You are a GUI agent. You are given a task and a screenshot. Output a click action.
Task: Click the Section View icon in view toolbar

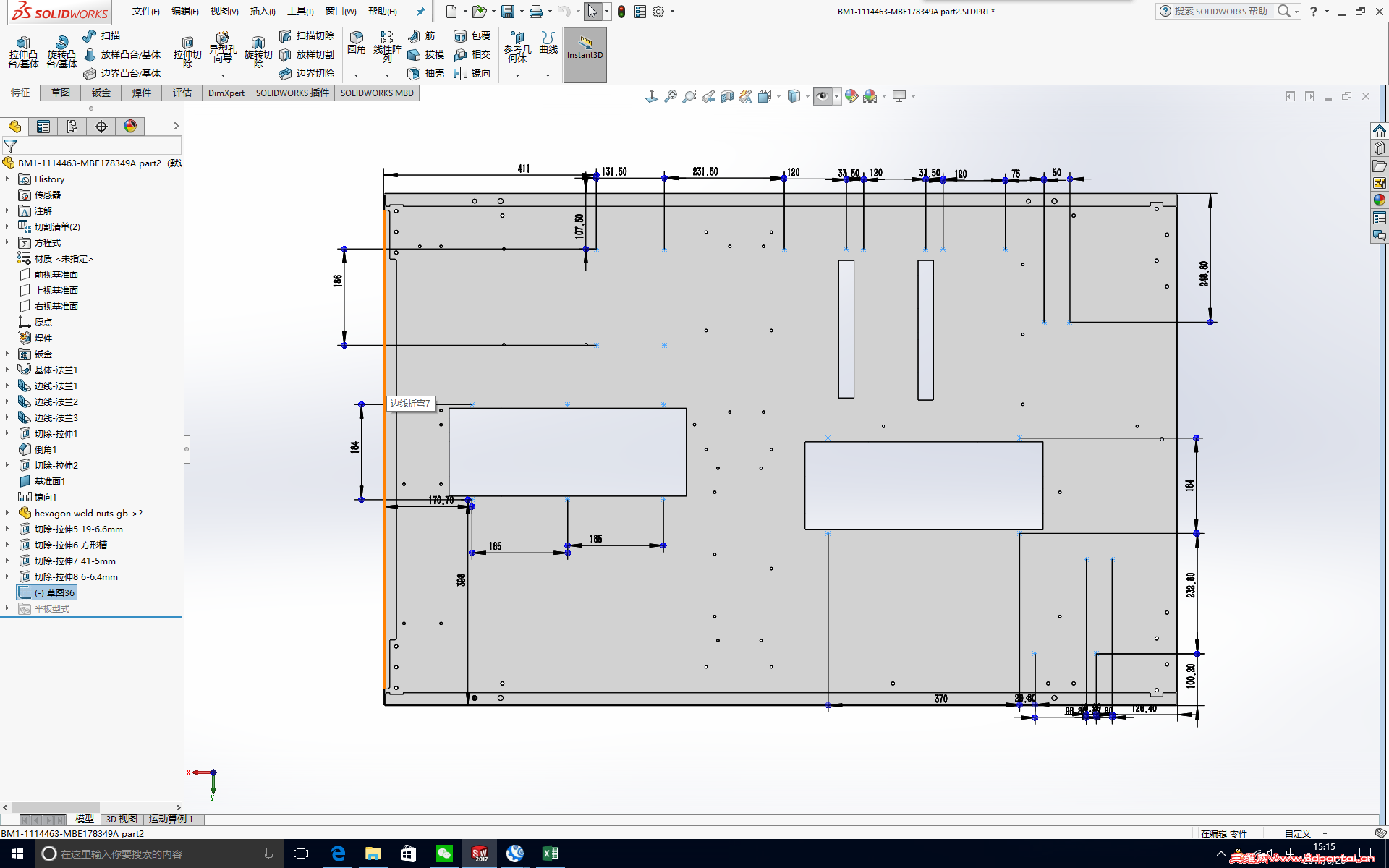[727, 96]
